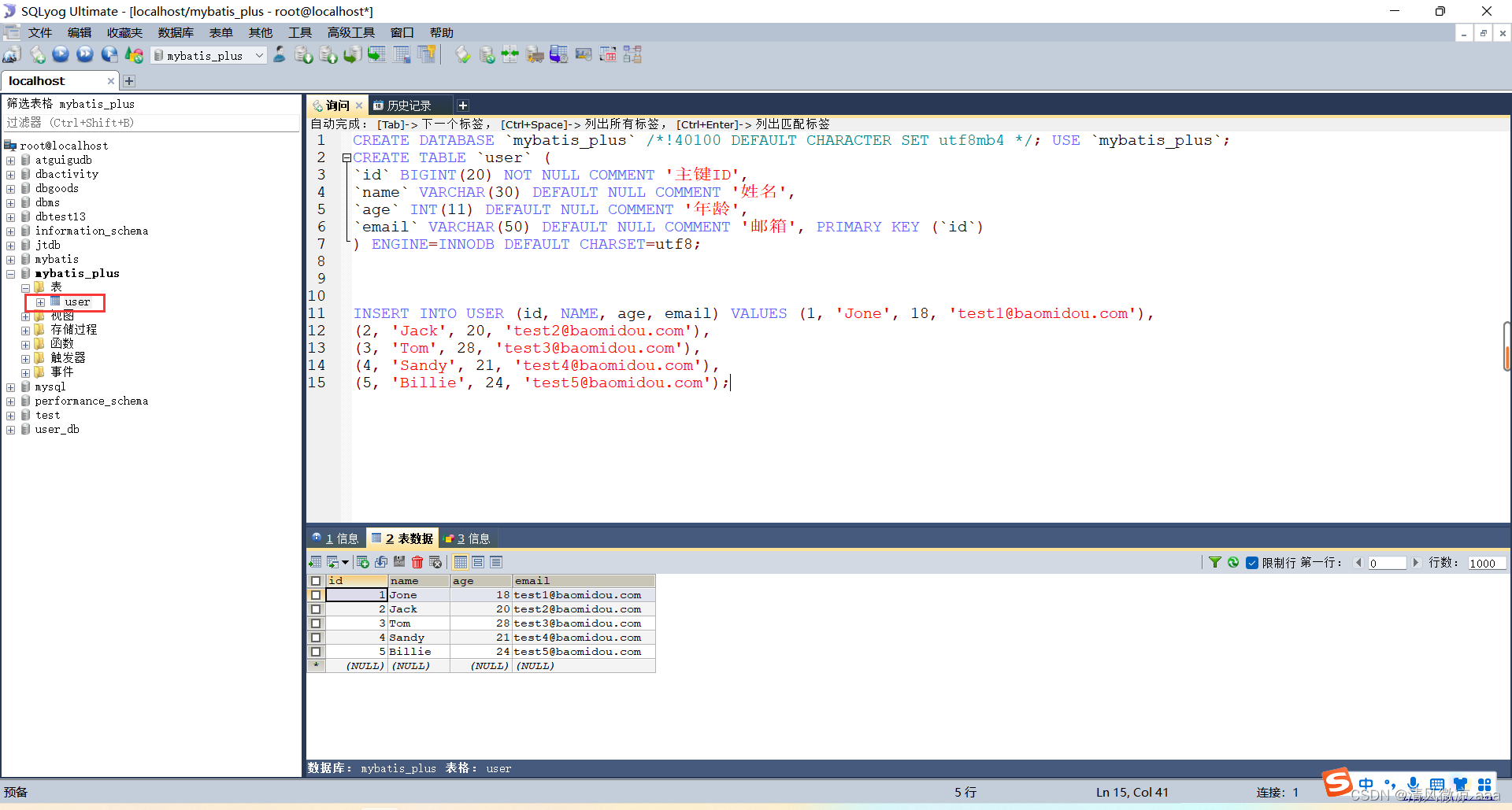Click the 过滤器 filter input box

151,123
